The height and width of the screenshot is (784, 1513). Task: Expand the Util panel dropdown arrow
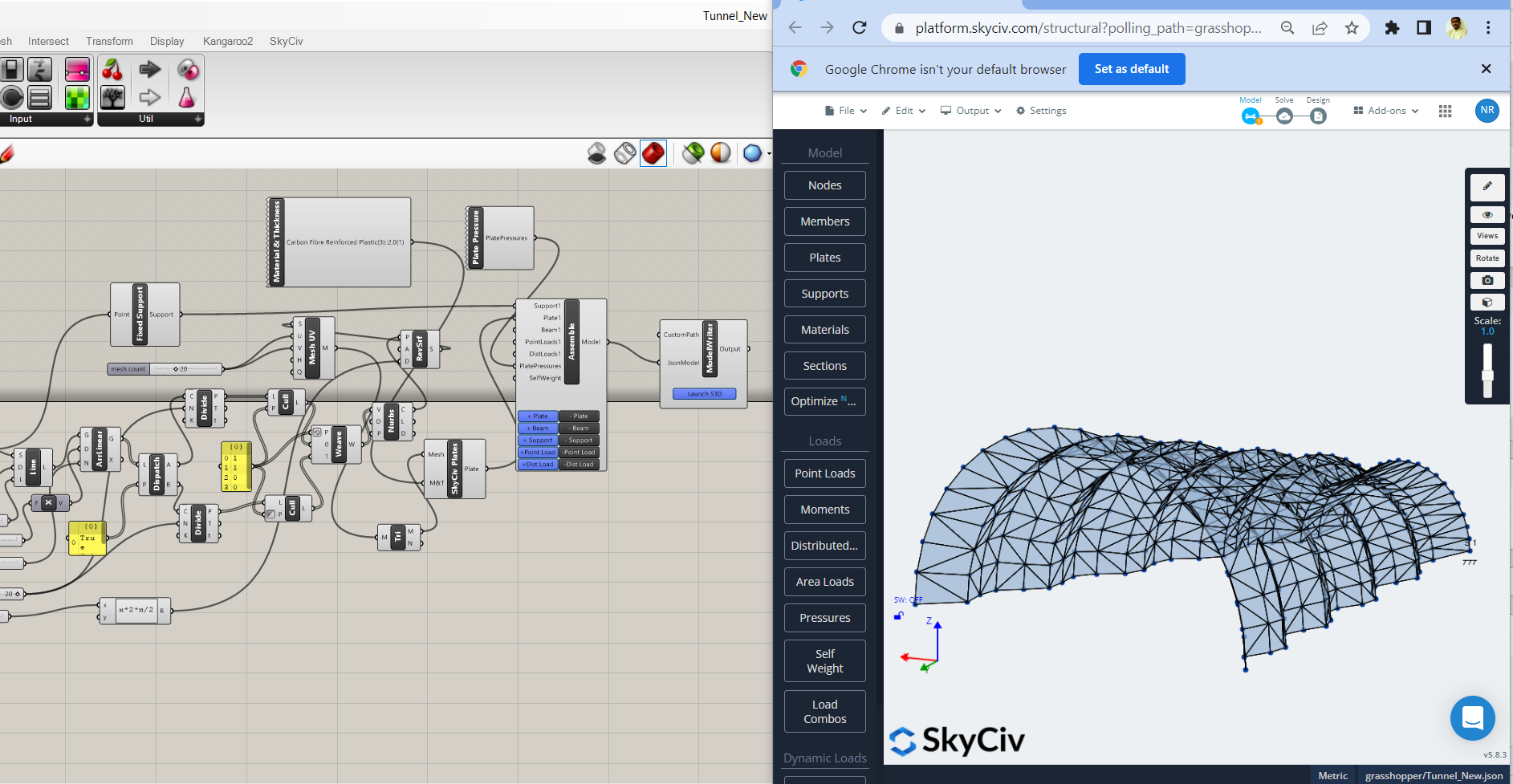(x=197, y=119)
